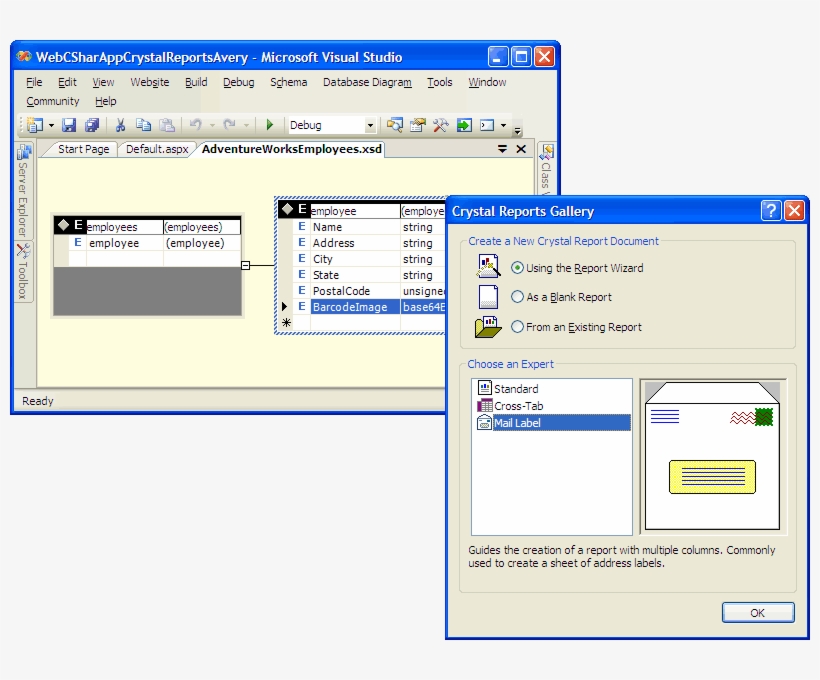
Task: Click the new row asterisk in employee element
Action: (x=286, y=322)
